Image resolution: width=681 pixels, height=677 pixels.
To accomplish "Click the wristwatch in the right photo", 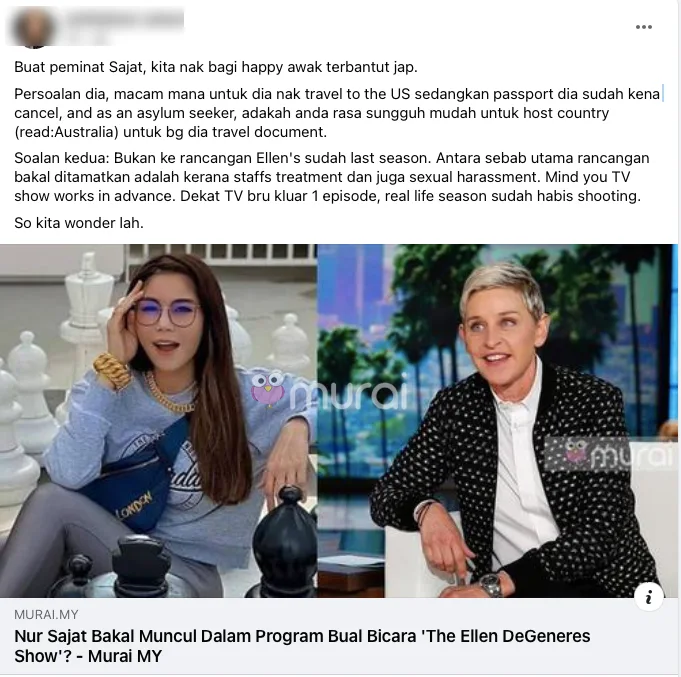I will point(492,585).
